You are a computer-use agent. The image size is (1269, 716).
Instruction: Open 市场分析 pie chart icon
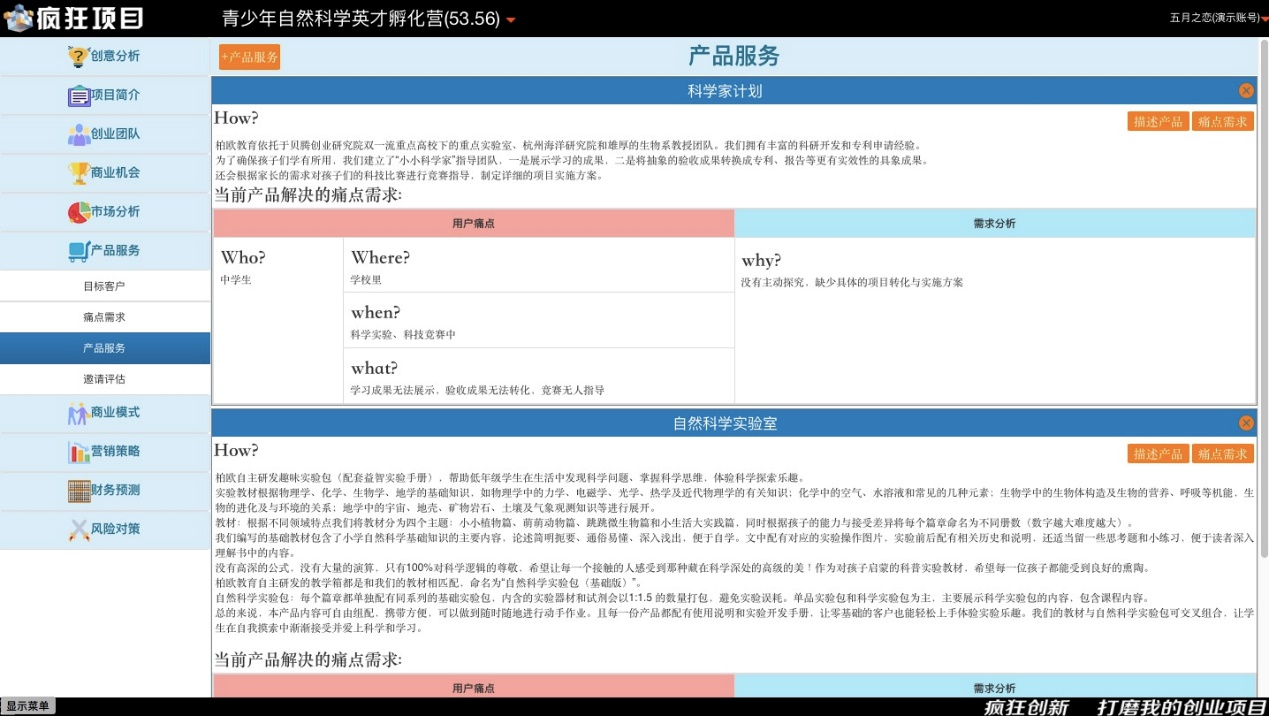[x=79, y=212]
